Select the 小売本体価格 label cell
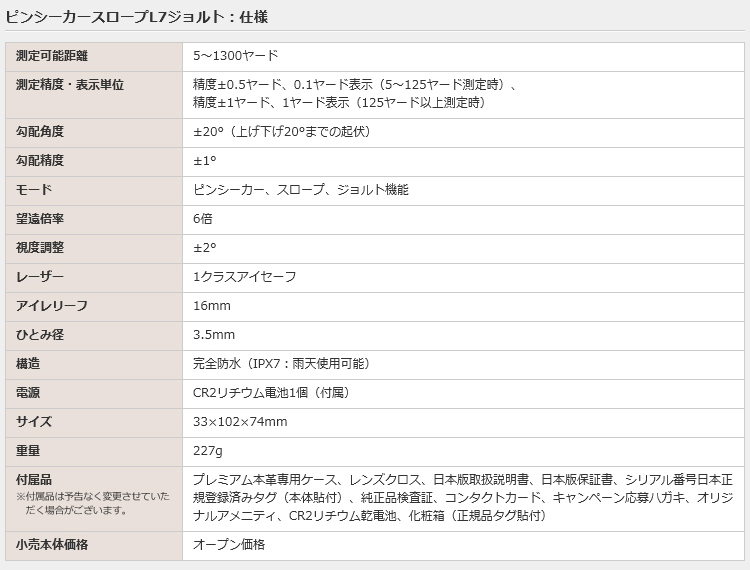This screenshot has width=750, height=570. click(94, 546)
